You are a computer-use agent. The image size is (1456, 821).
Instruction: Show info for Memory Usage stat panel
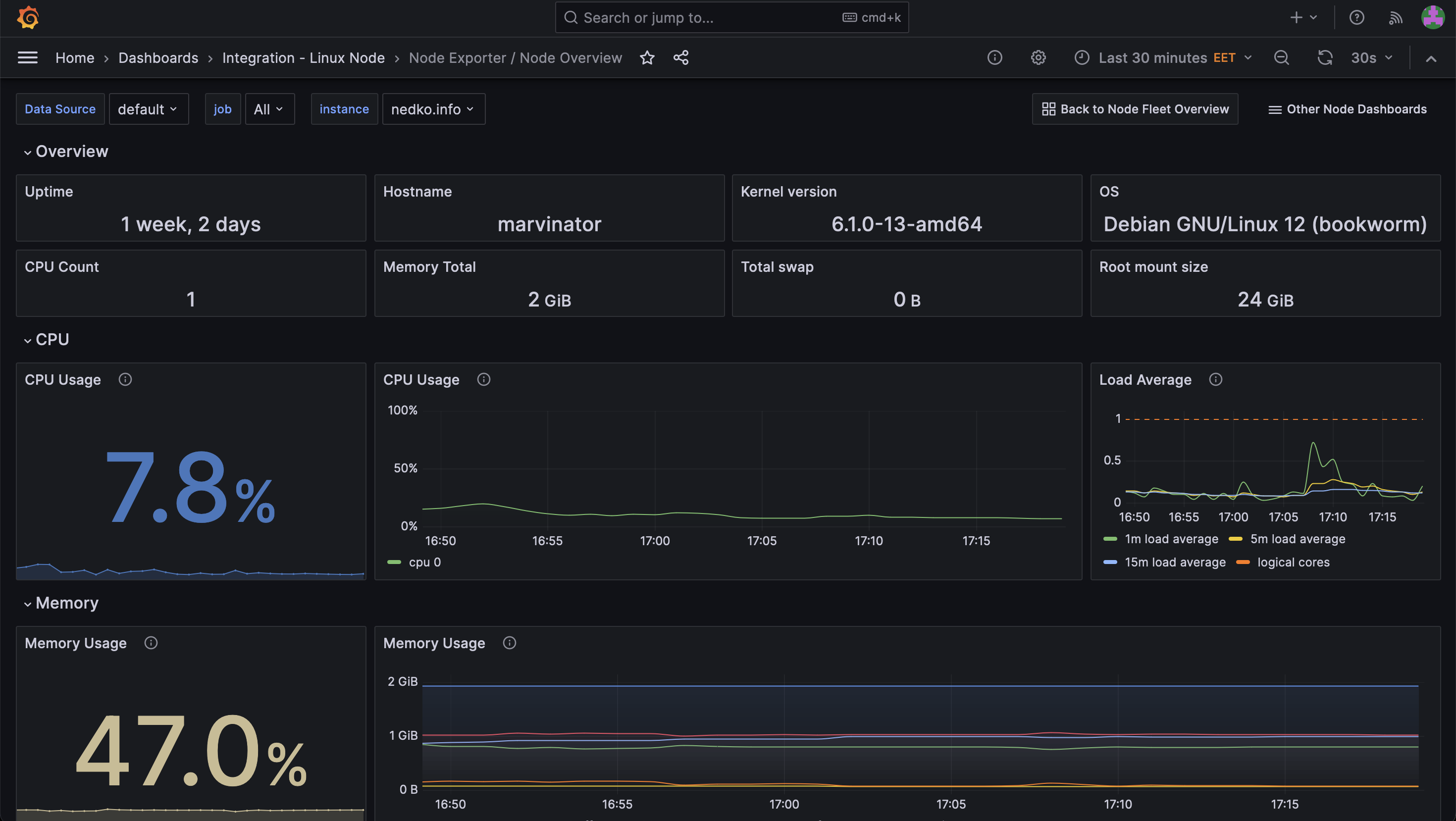[x=151, y=643]
